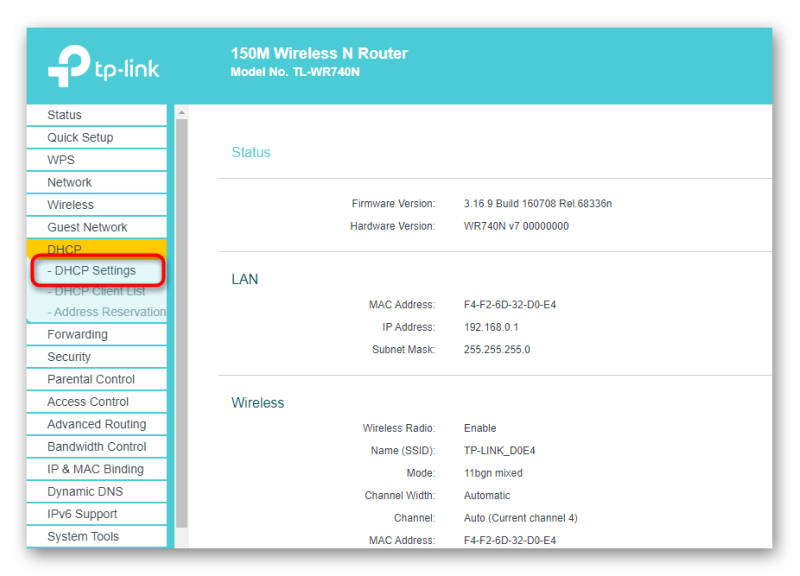Image resolution: width=800 pixels, height=576 pixels.
Task: Open Guest Network settings
Action: 97,227
